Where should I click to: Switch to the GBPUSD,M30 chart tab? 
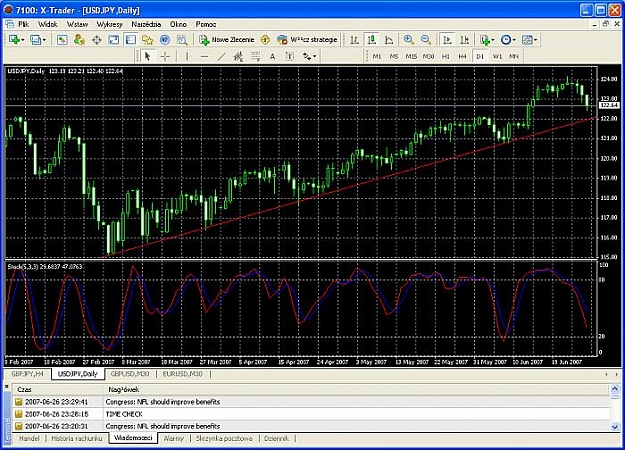point(130,374)
